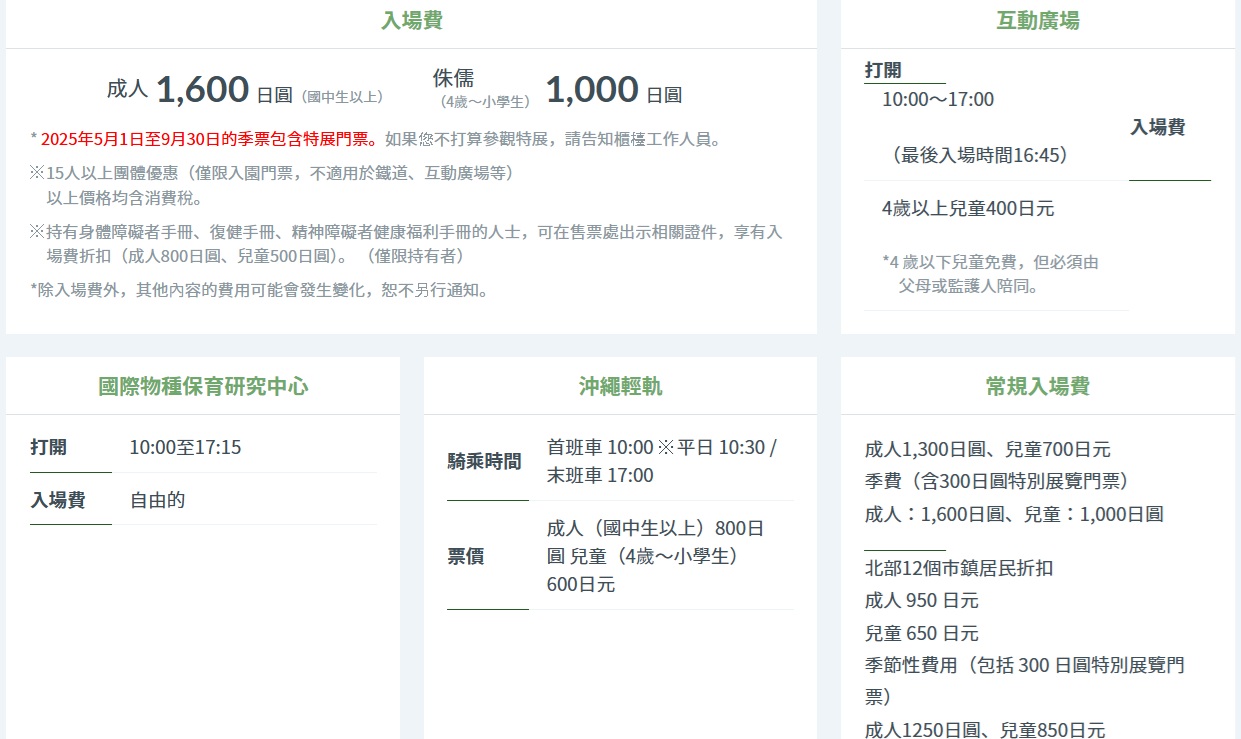The image size is (1241, 739).
Task: Select the 國際物種保育研究中心 heading
Action: point(203,387)
